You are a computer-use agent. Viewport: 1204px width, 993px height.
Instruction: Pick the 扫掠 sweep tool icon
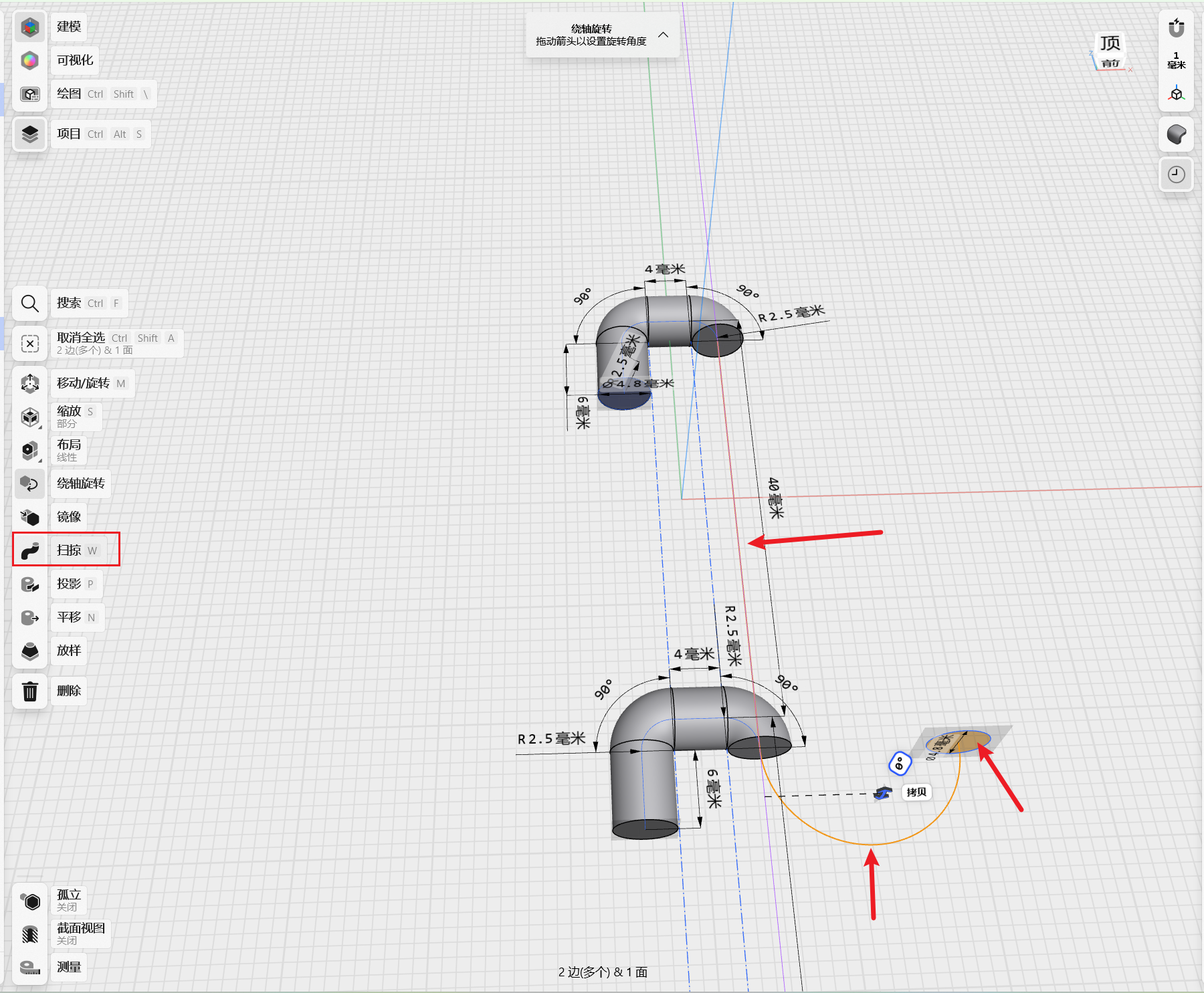point(30,550)
